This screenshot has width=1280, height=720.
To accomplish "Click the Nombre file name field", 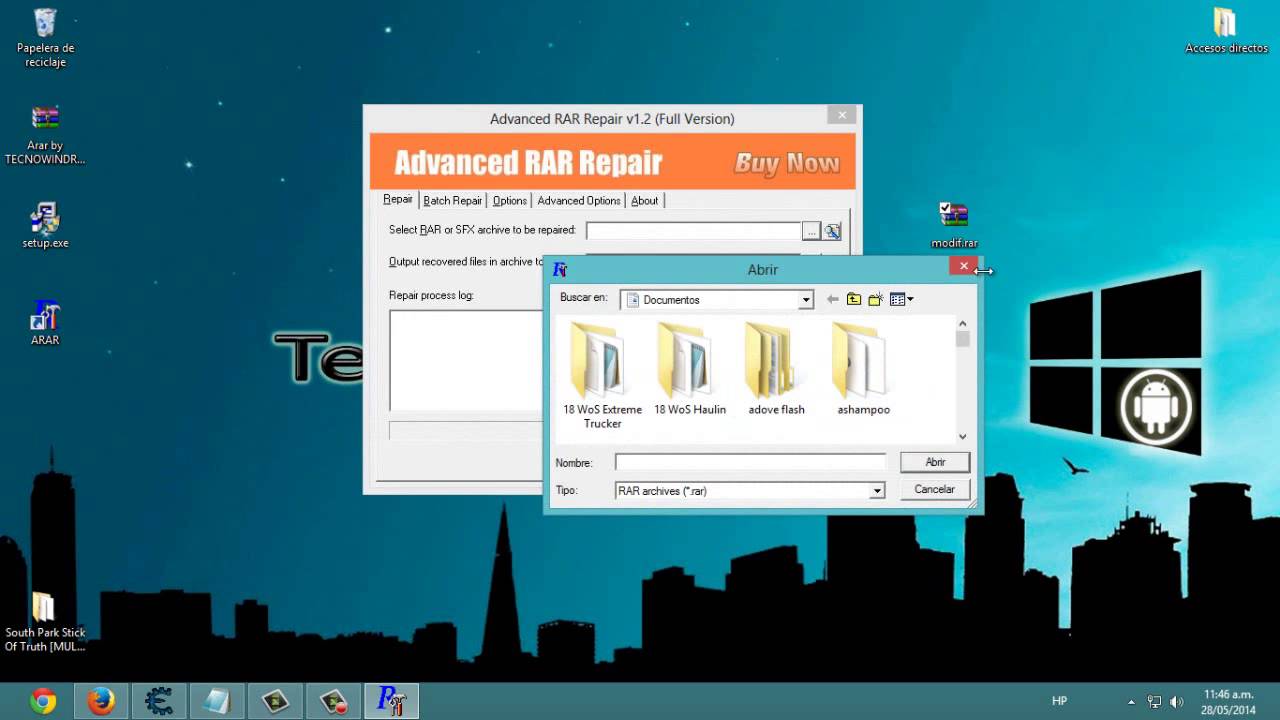I will [750, 462].
